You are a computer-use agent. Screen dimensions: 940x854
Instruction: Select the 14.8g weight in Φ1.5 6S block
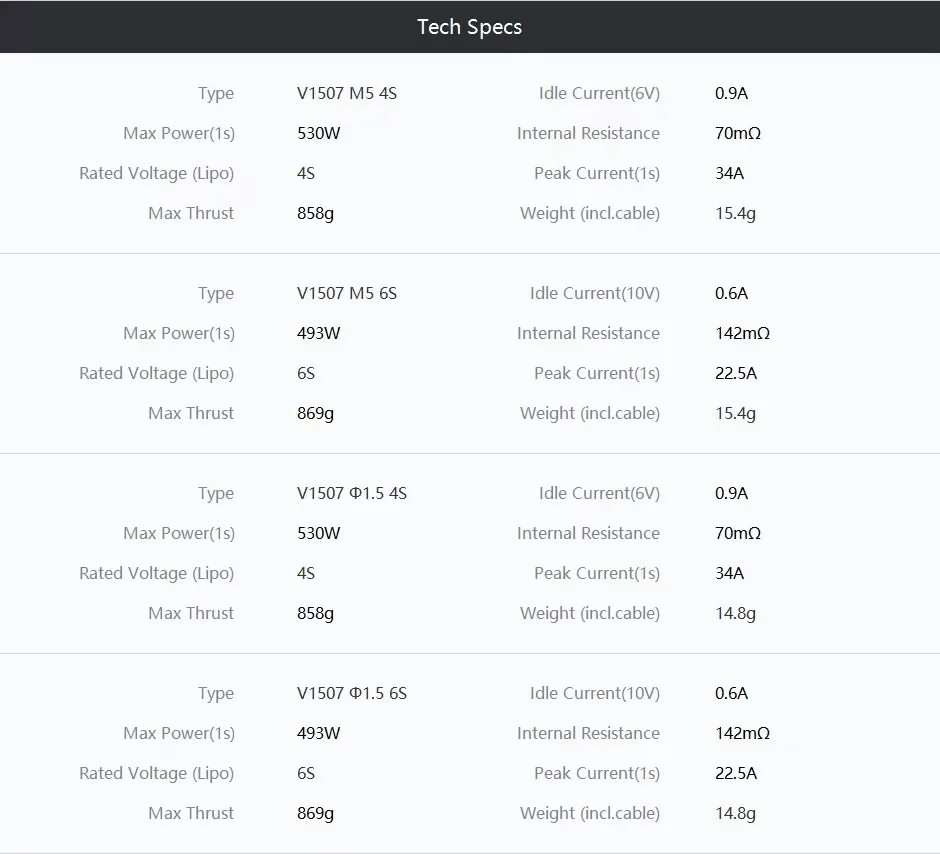[735, 814]
